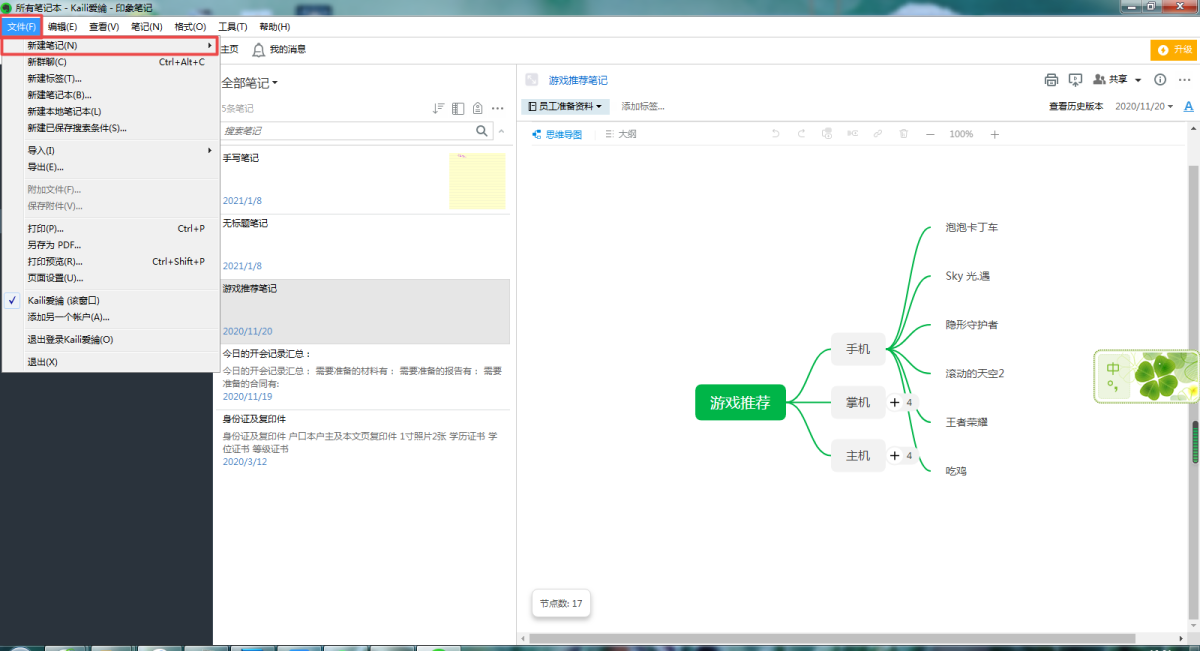Open the note info (i) icon
1200x651 pixels.
[x=1160, y=80]
